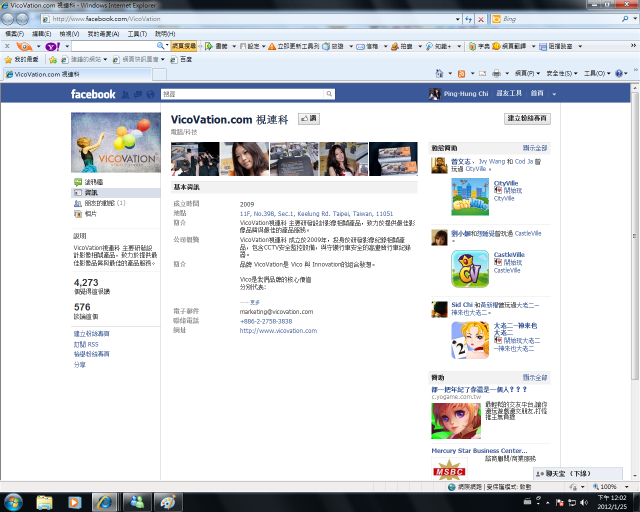Open the Help (H) menu
This screenshot has width=640, height=512.
pos(165,34)
